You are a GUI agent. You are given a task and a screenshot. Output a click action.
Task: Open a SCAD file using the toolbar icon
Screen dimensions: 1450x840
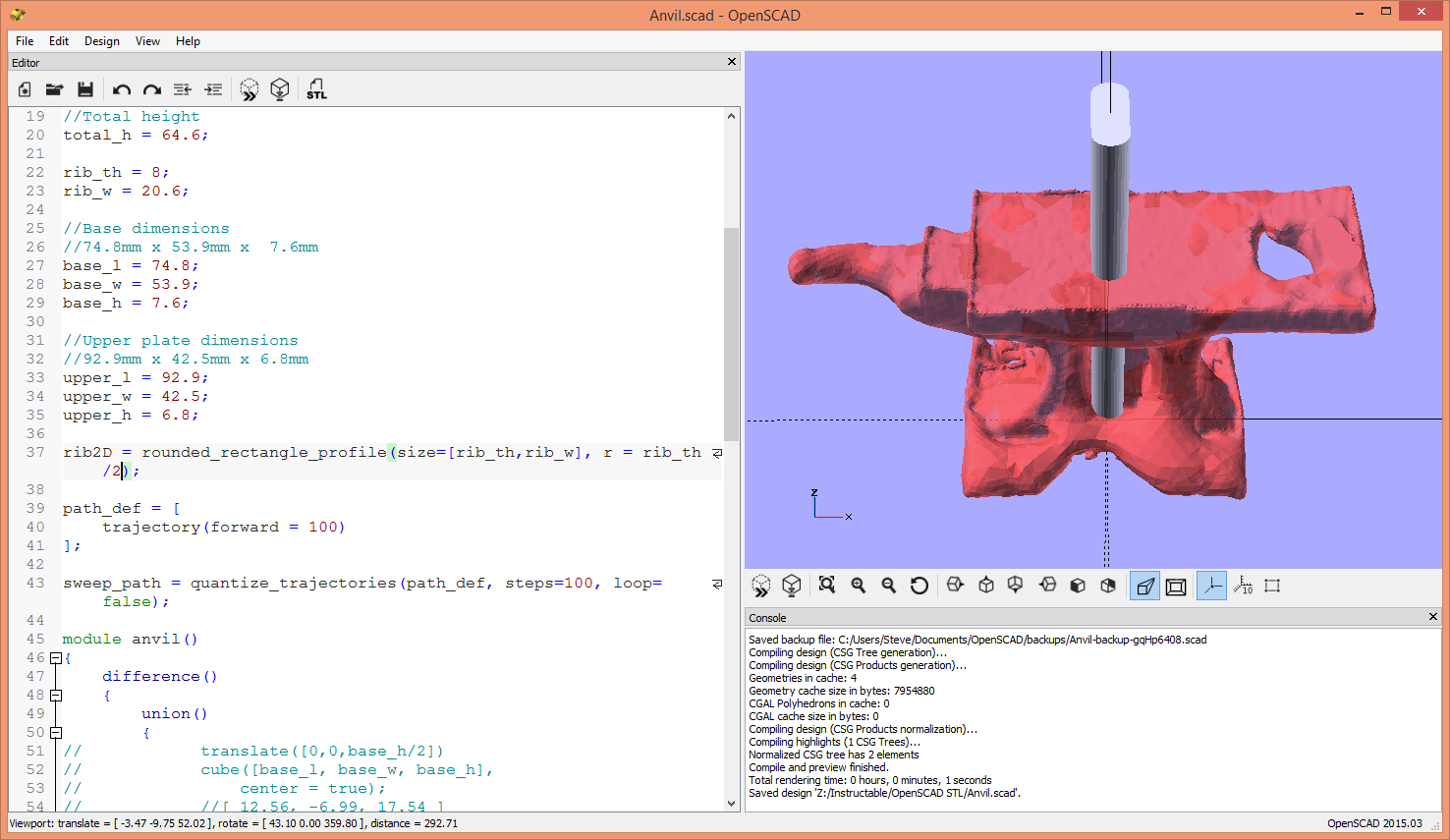point(54,89)
